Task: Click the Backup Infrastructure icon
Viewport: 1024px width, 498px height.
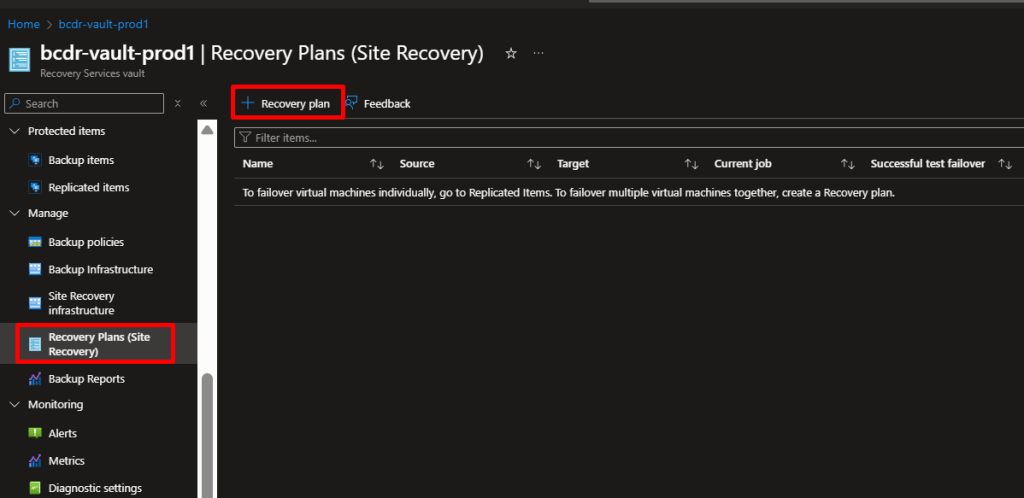Action: coord(35,269)
